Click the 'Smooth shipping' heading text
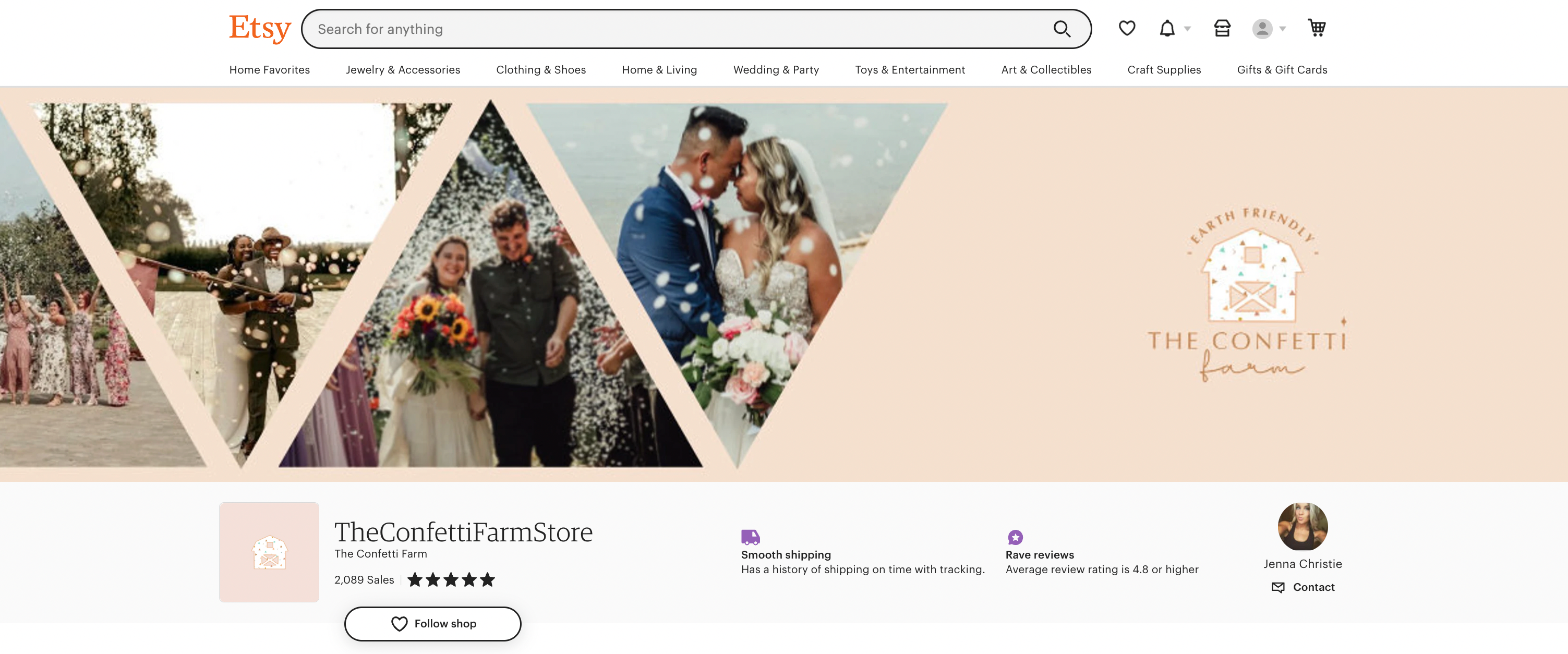The height and width of the screenshot is (654, 1568). 785,555
